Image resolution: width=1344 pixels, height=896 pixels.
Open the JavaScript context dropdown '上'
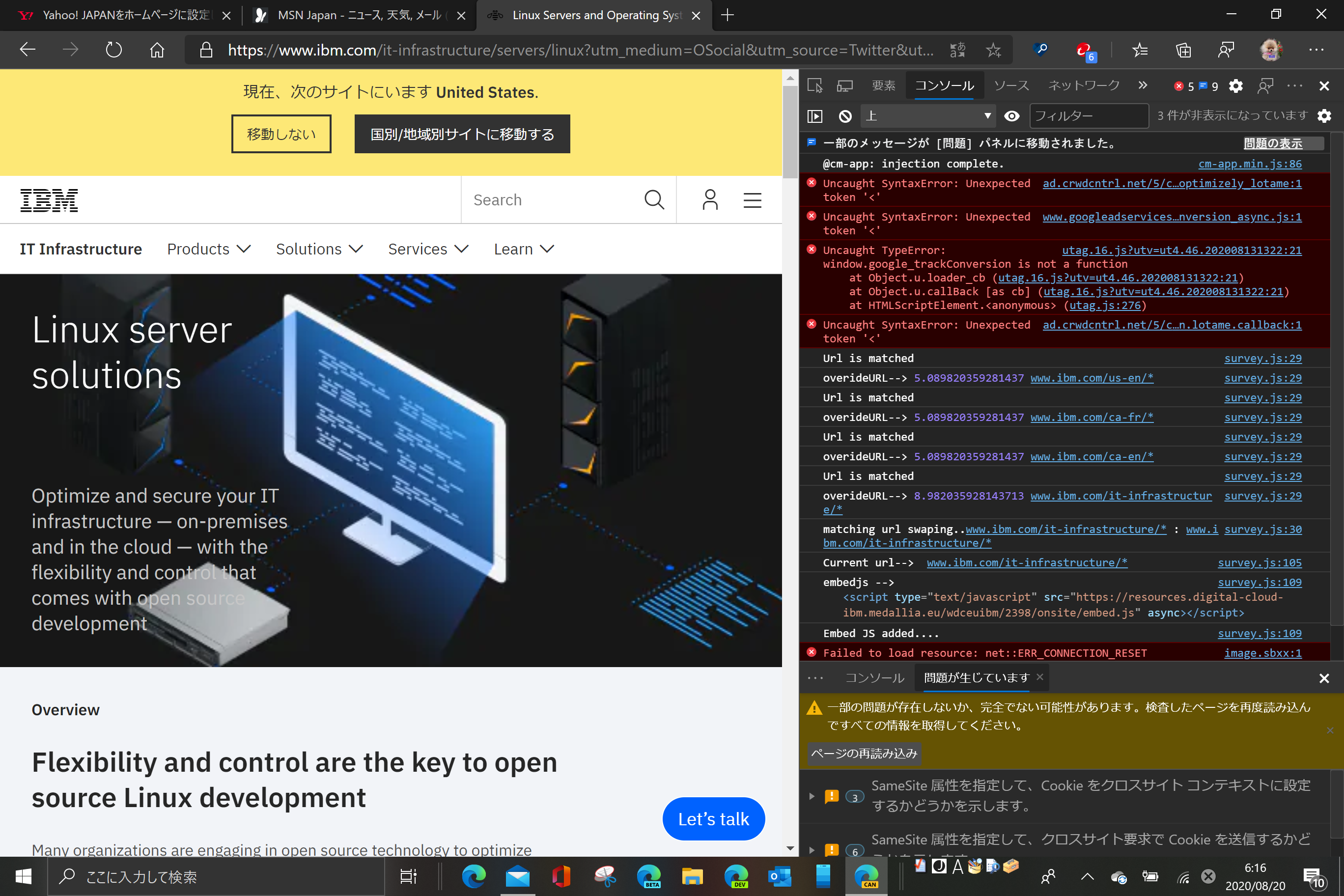point(928,116)
